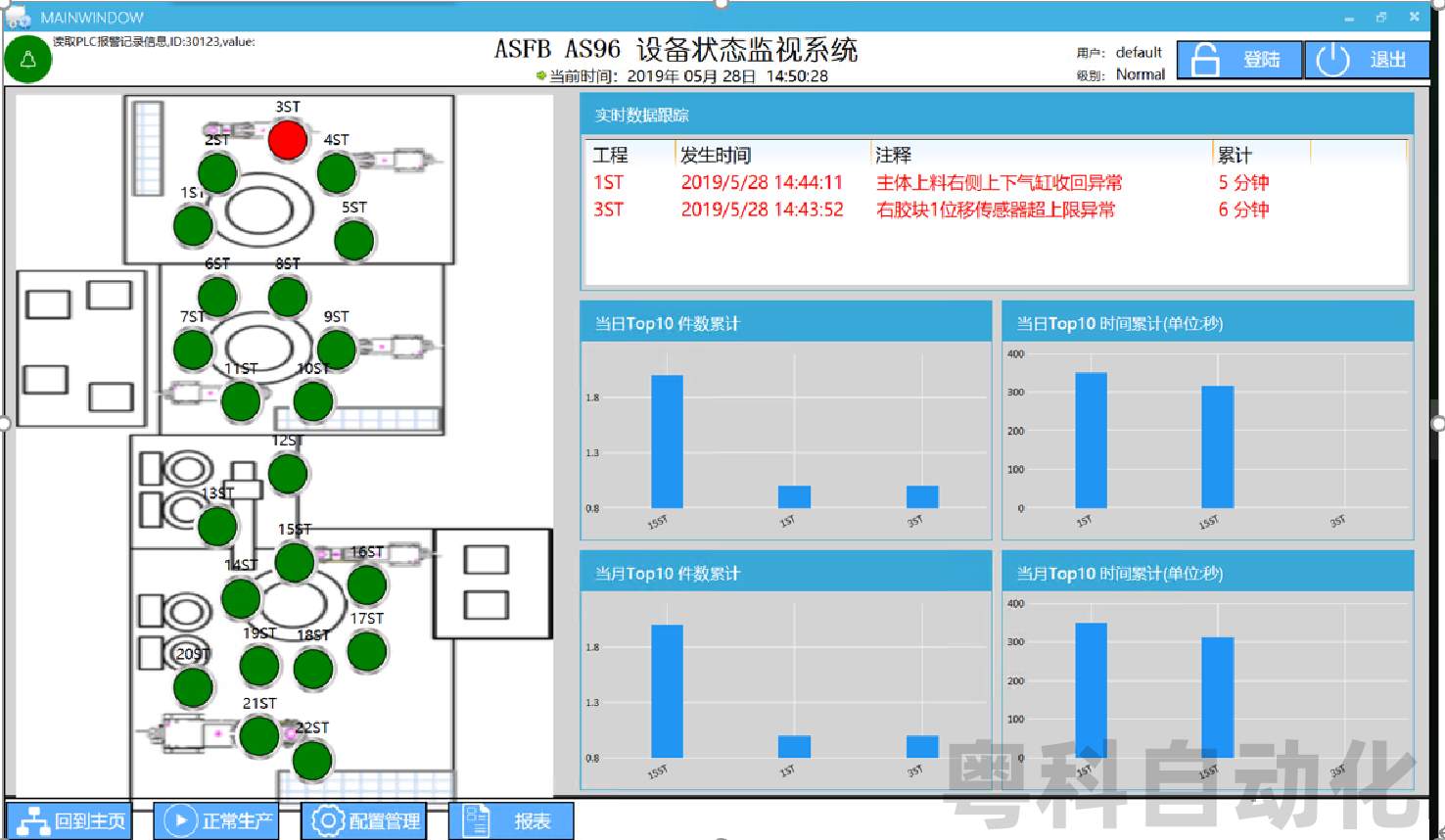Click the red 3ST alarm station indicator
The height and width of the screenshot is (840, 1445).
288,140
